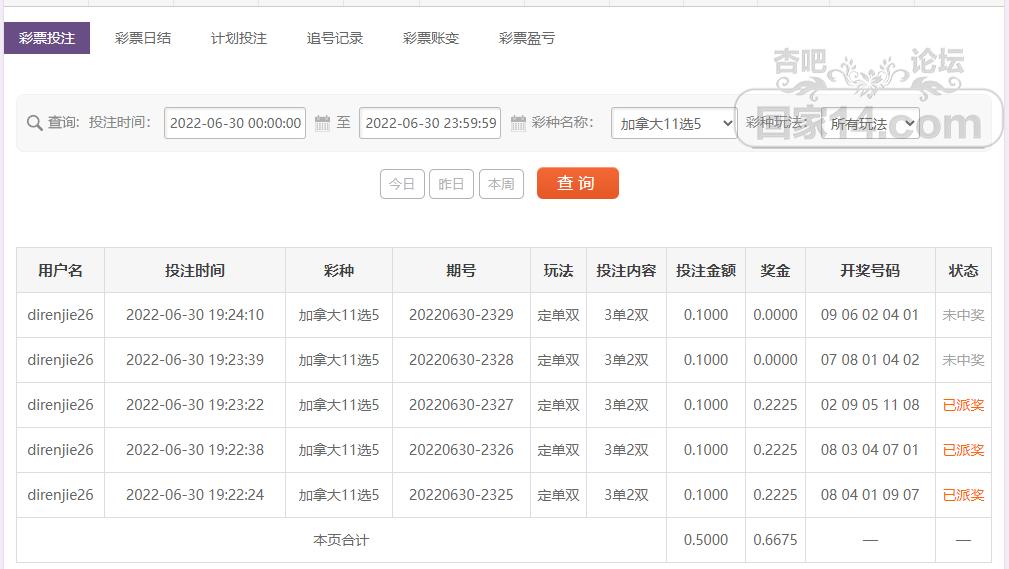Click 投注时间 column header

pyautogui.click(x=195, y=270)
